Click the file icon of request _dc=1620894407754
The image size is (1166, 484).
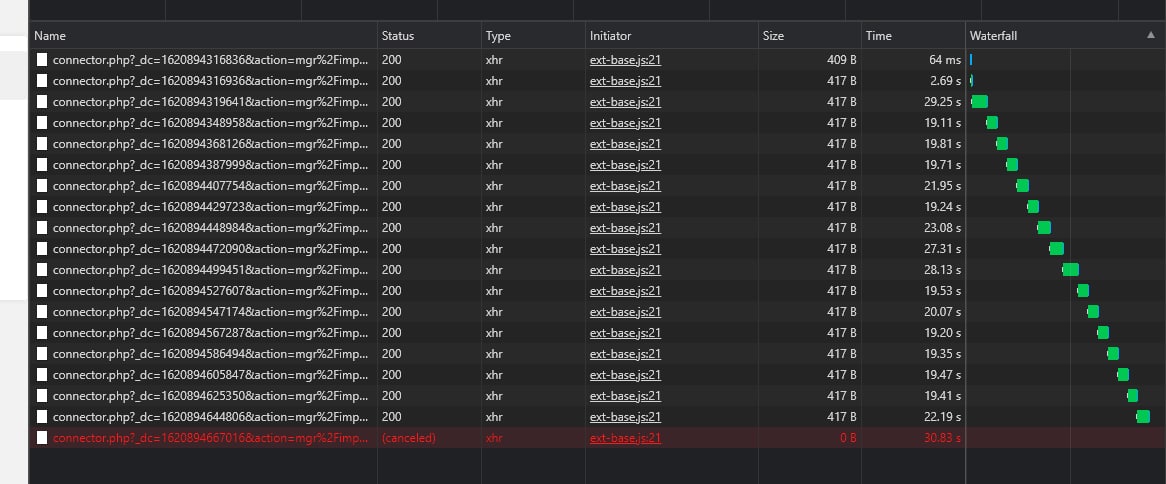click(42, 186)
